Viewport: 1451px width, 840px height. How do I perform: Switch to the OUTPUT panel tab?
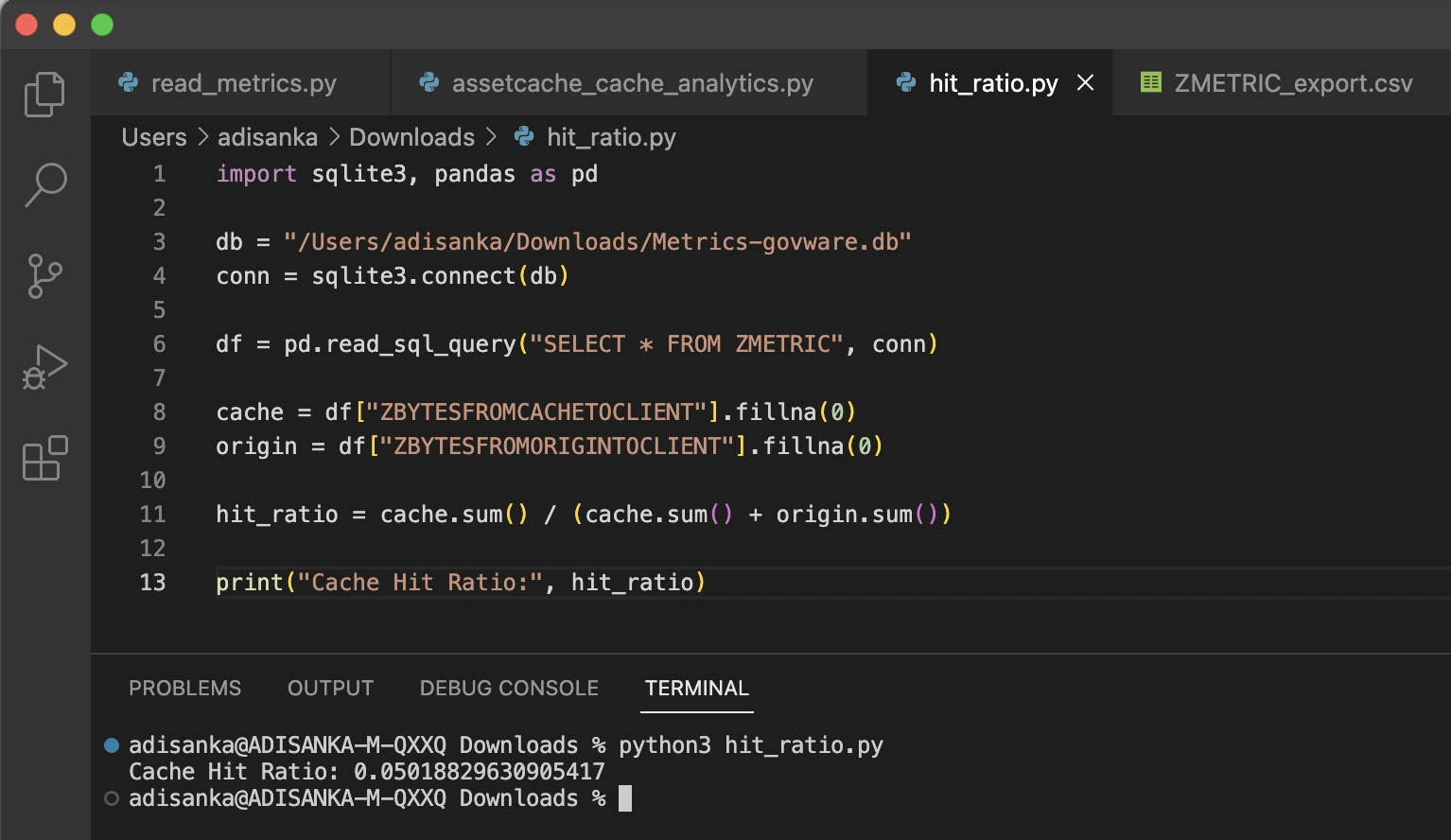coord(330,689)
